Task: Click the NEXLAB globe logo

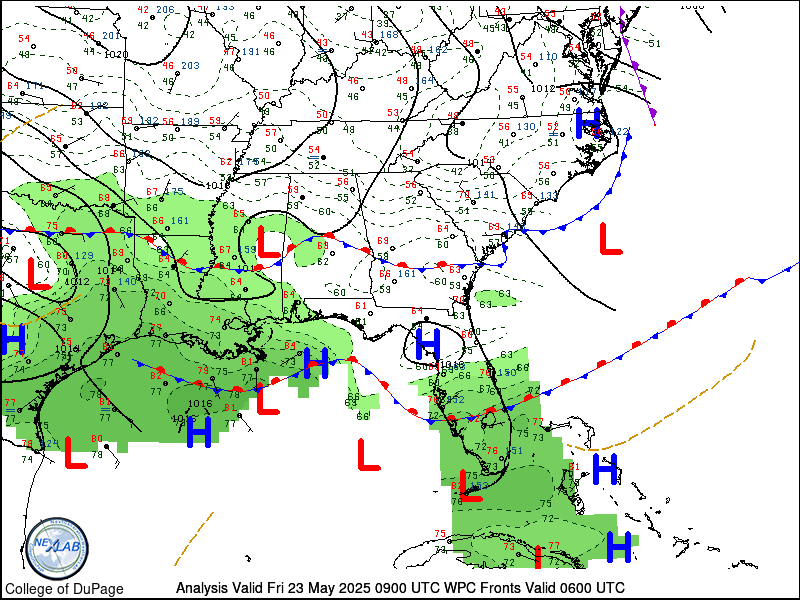Action: 57,549
